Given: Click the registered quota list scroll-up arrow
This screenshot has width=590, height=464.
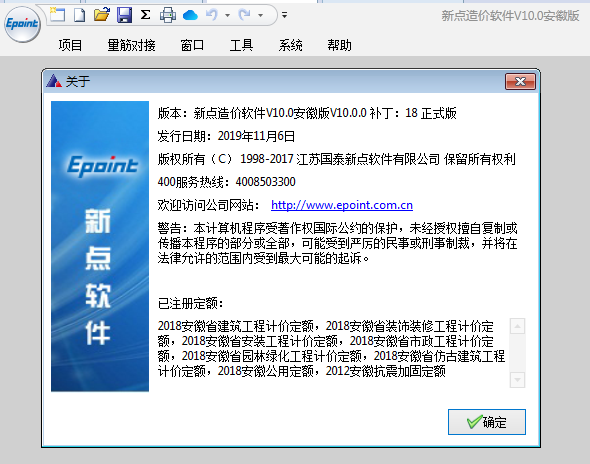Looking at the screenshot, I should click(x=517, y=326).
